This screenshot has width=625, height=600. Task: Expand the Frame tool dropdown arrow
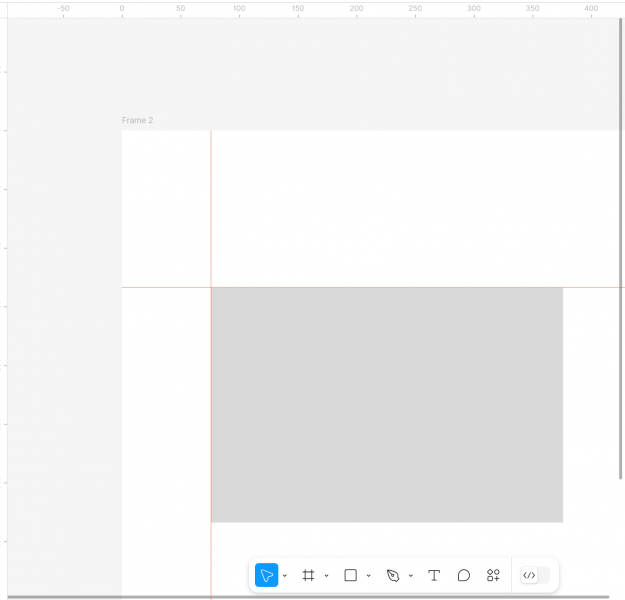pyautogui.click(x=326, y=575)
